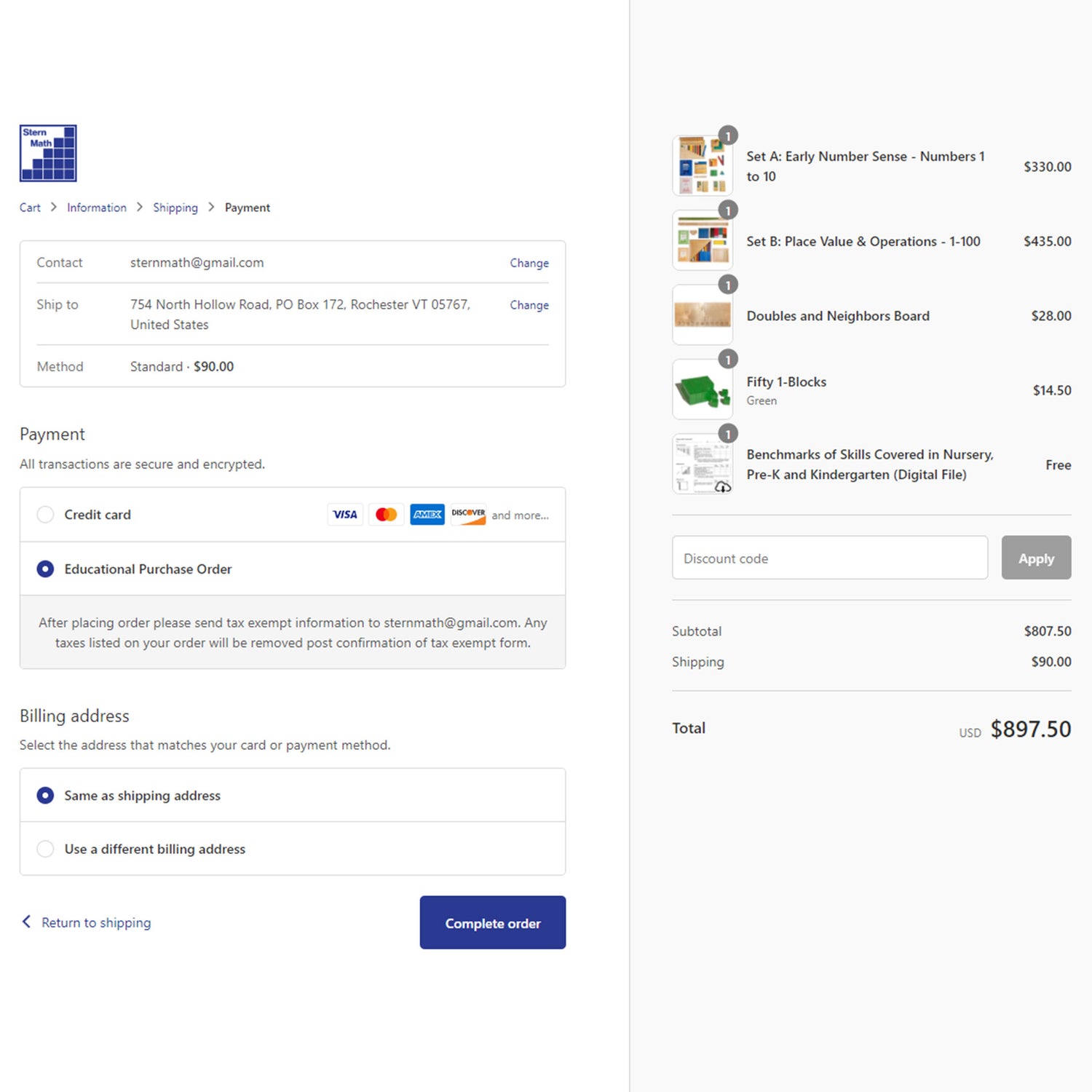Click 'sternmath@gmail.com' contact value
Image resolution: width=1092 pixels, height=1092 pixels.
(x=197, y=263)
